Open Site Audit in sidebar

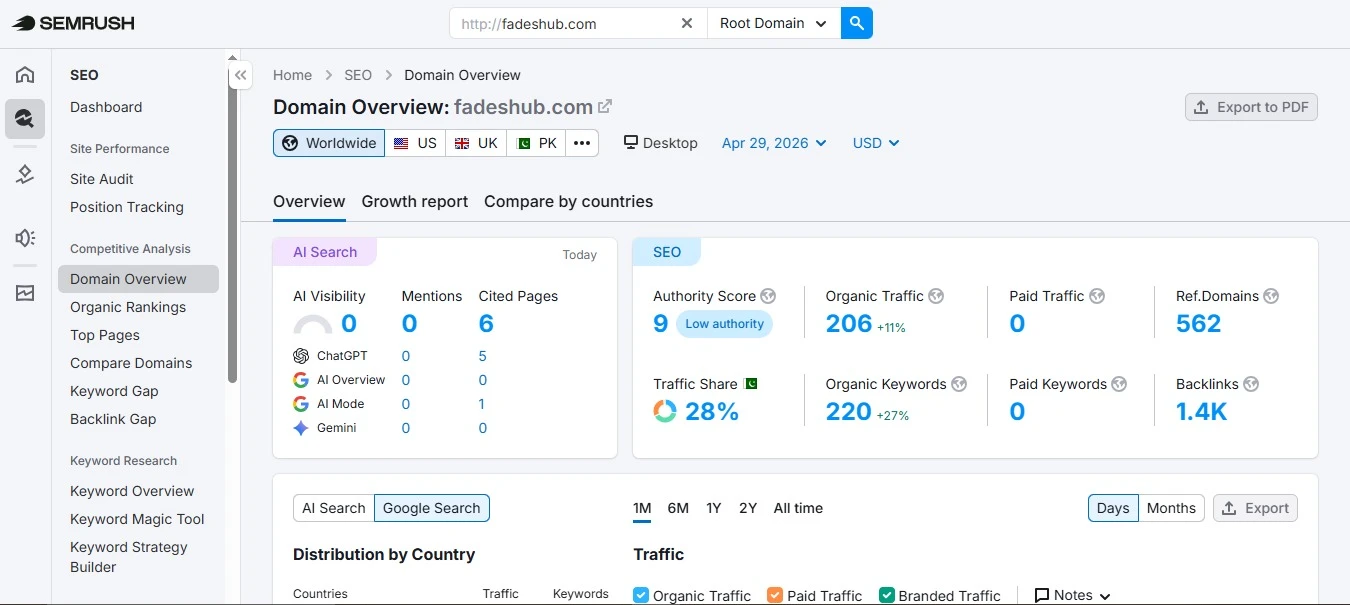(x=102, y=179)
